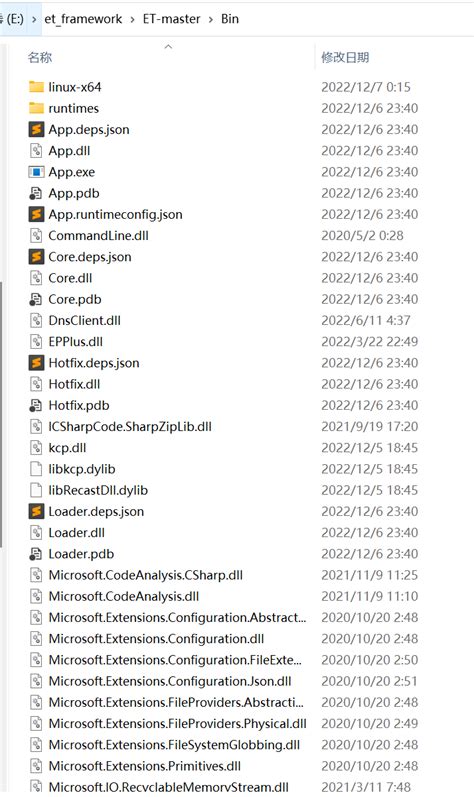This screenshot has height=797, width=474.
Task: Go to ET-master in address bar
Action: tap(172, 19)
